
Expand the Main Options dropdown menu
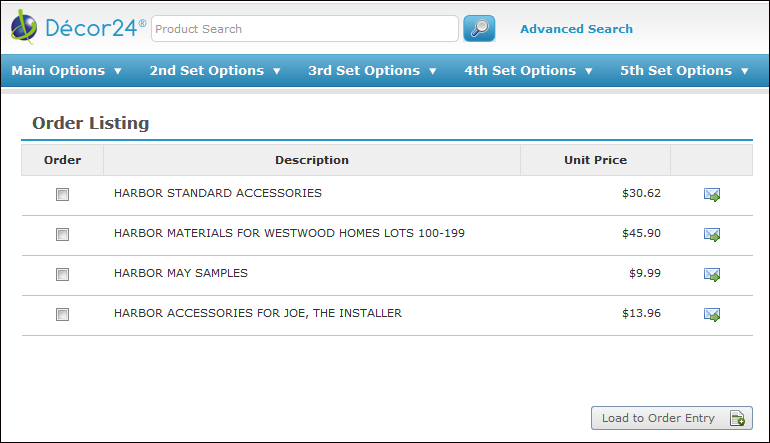tap(66, 71)
